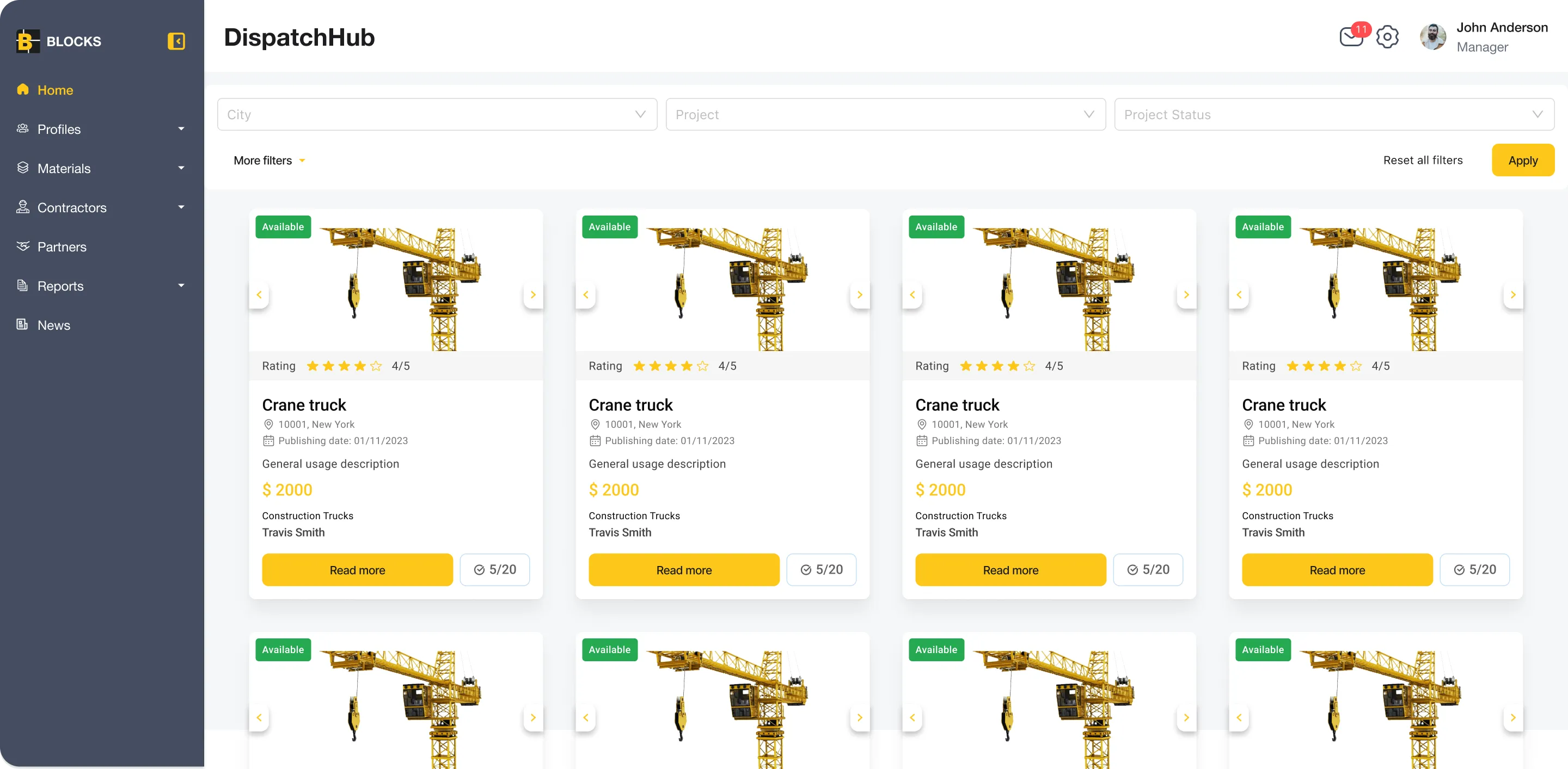Screen dimensions: 1568x769
Task: Show previous image on fourth bottom-row card
Action: click(x=1239, y=717)
